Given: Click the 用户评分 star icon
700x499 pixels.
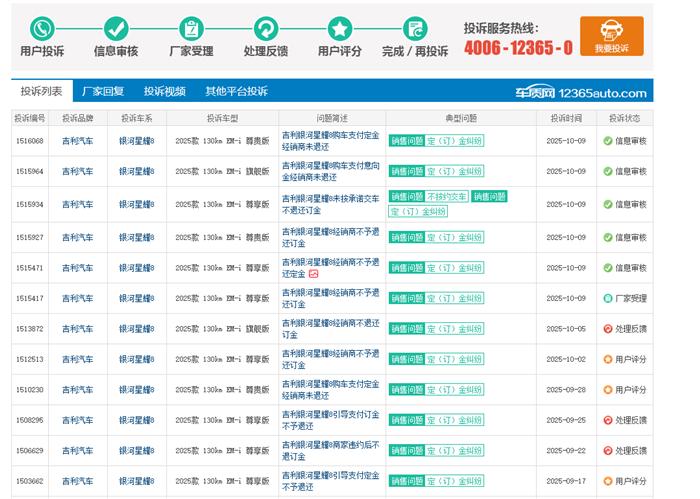Looking at the screenshot, I should 340,28.
